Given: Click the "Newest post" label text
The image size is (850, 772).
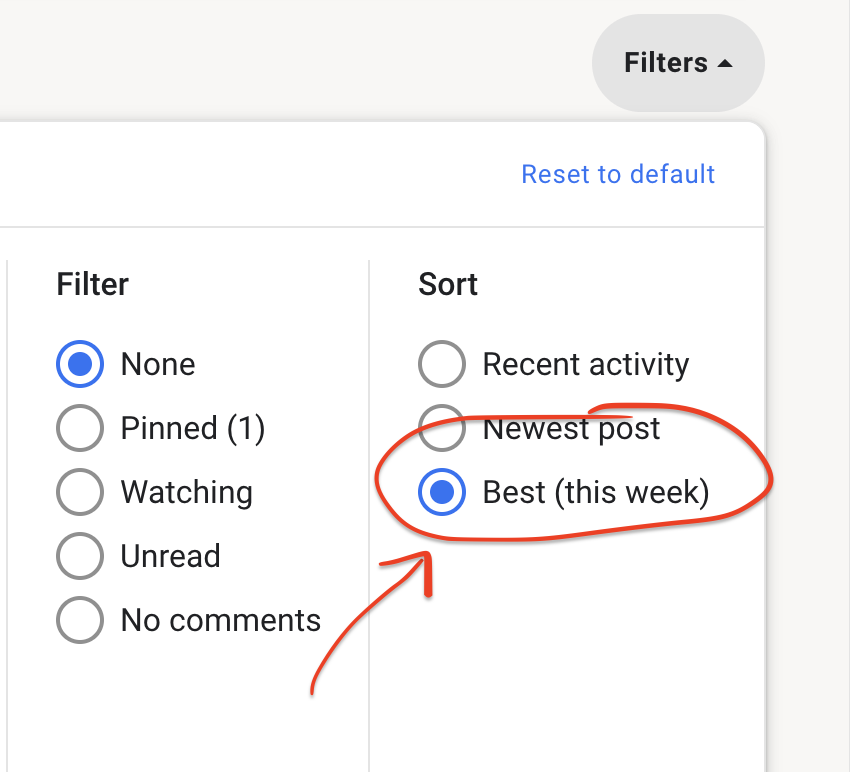Looking at the screenshot, I should [x=571, y=428].
